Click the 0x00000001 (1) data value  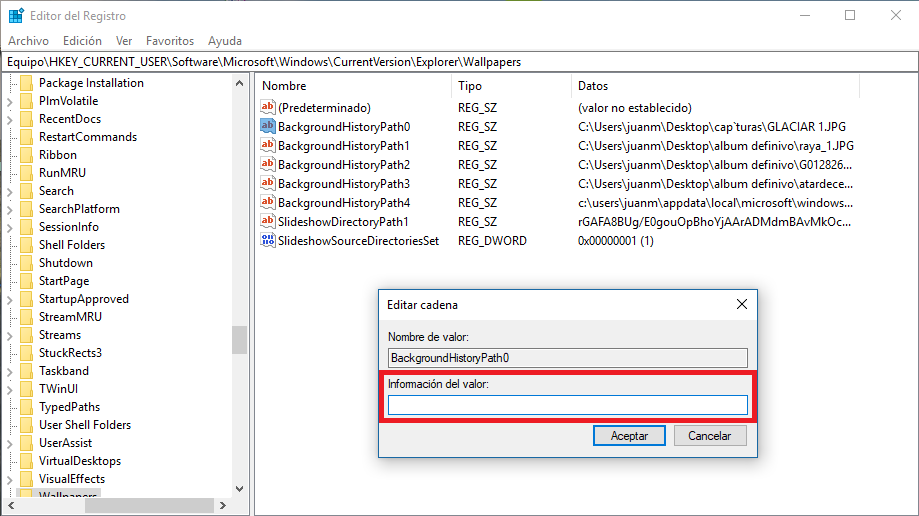pos(615,240)
